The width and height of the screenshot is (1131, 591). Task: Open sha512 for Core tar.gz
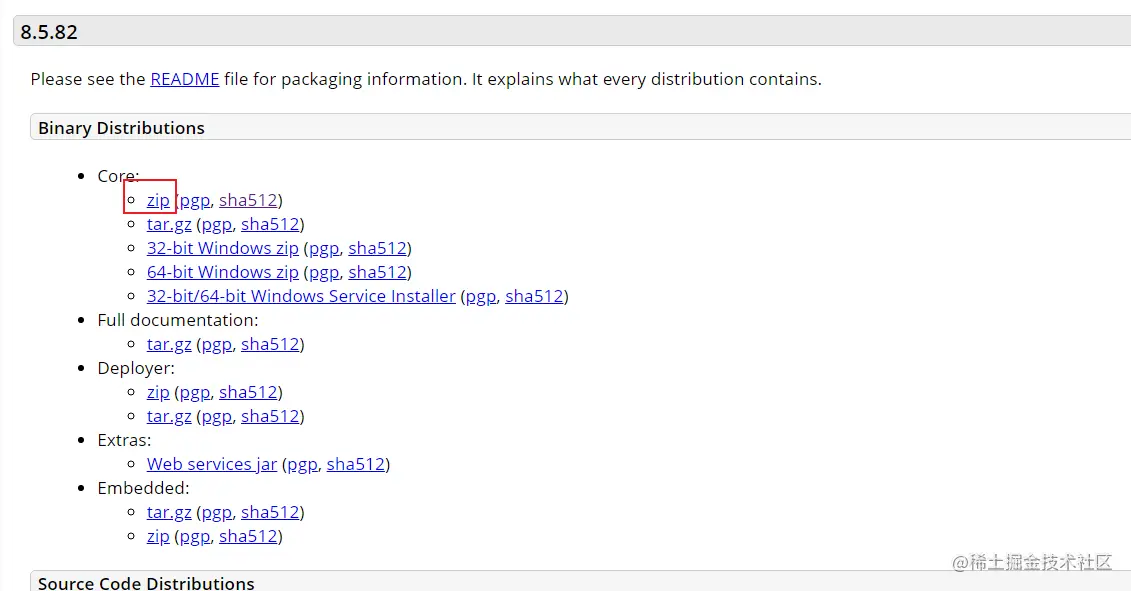coord(270,224)
